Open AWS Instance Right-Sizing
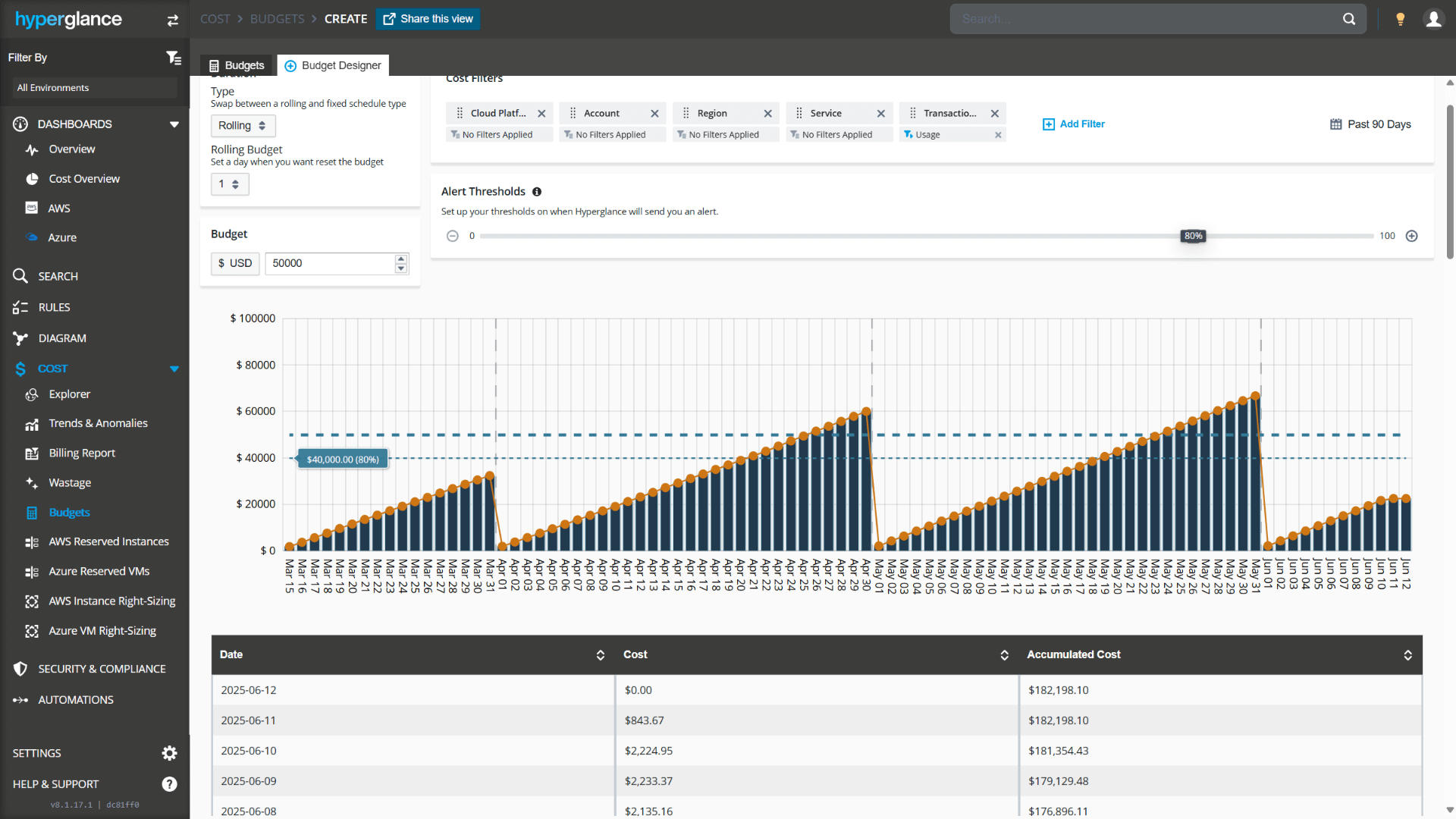 [111, 601]
